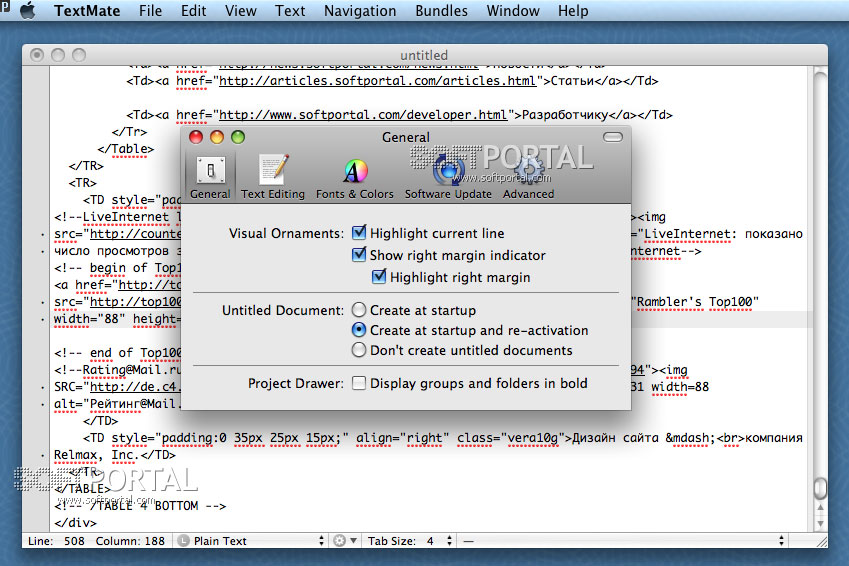Viewport: 849px width, 566px height.
Task: Enable Display groups and folders in bold
Action: (358, 383)
